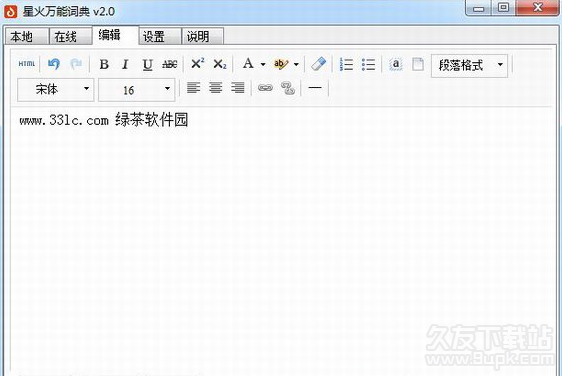Open highlight color dropdown arrow
Viewport: 562px width, 376px height.
(x=296, y=65)
